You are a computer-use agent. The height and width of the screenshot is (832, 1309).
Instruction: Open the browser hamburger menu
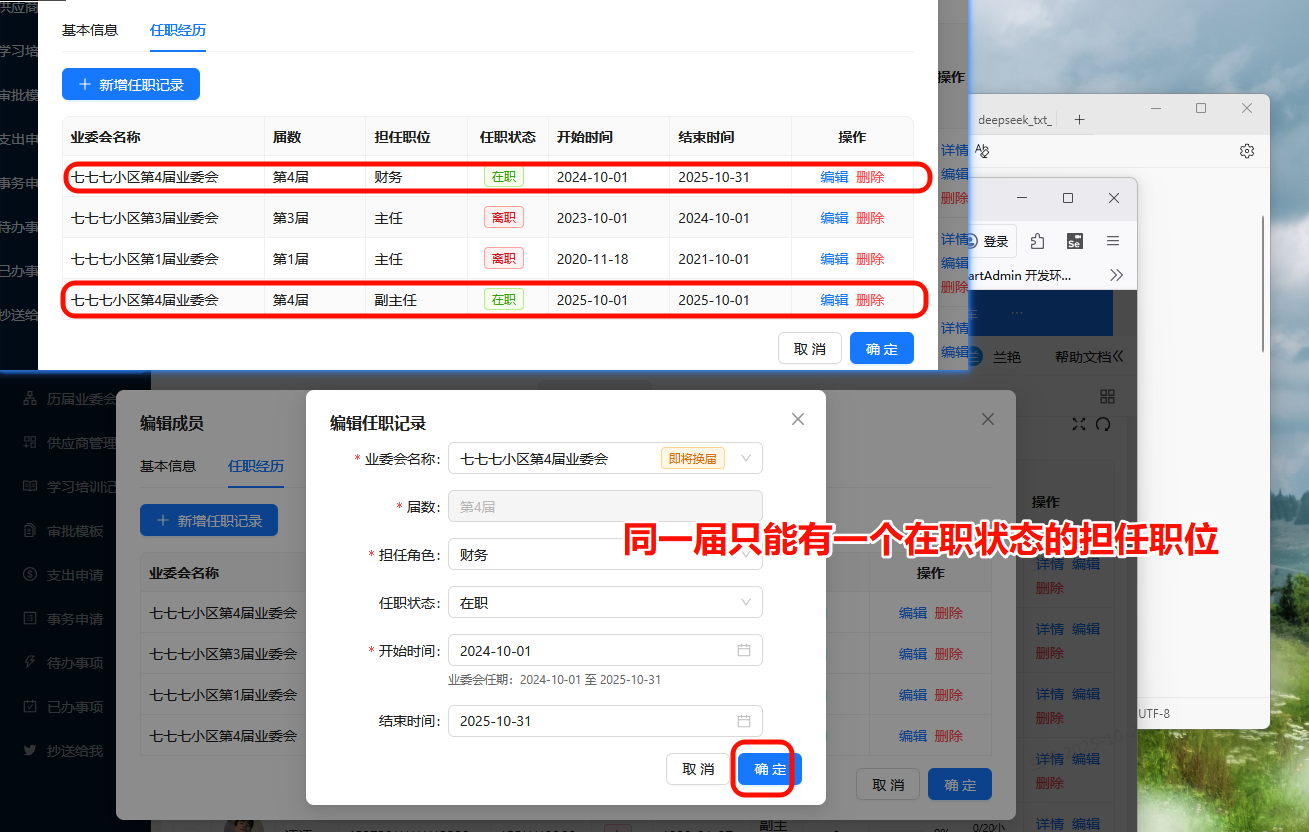pyautogui.click(x=1113, y=241)
